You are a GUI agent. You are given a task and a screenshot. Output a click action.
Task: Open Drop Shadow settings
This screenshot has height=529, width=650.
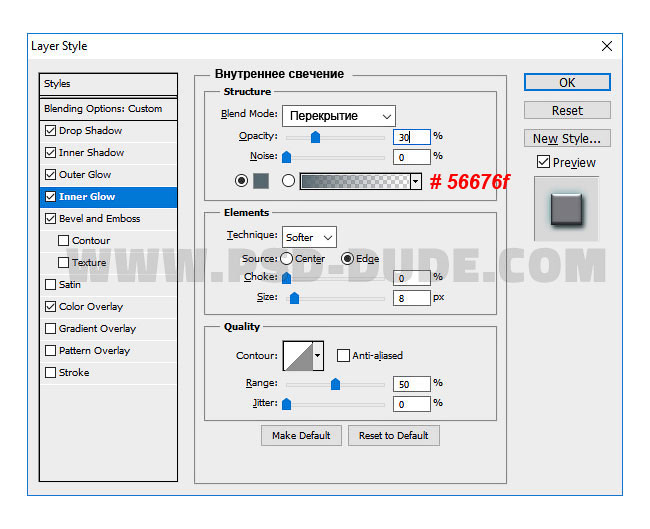[x=91, y=131]
